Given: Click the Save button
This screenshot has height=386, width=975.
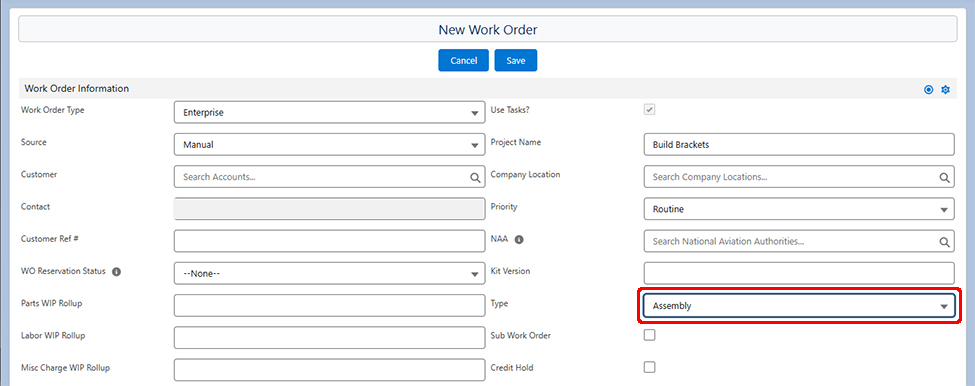Looking at the screenshot, I should (515, 60).
